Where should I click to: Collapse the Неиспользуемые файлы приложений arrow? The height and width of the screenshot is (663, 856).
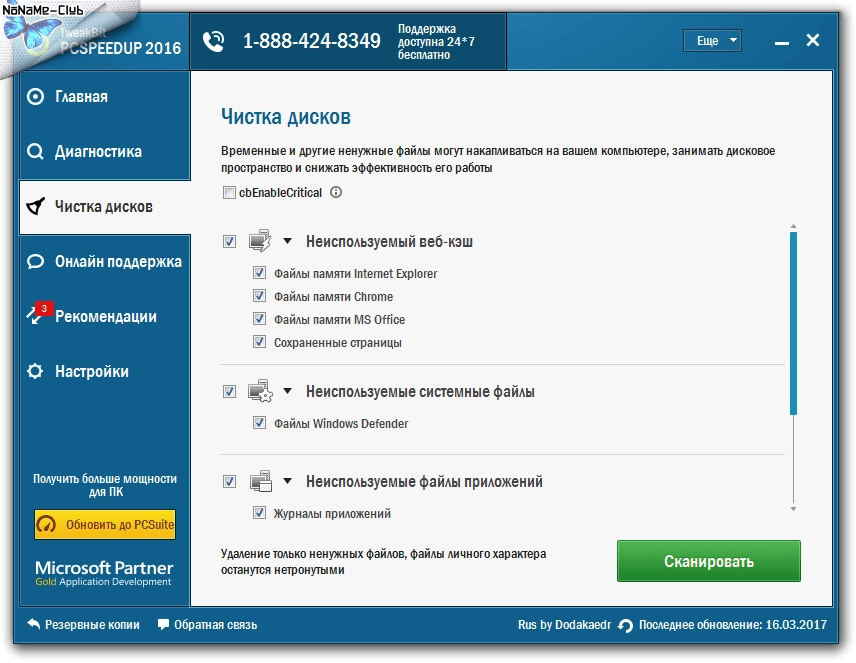click(287, 481)
